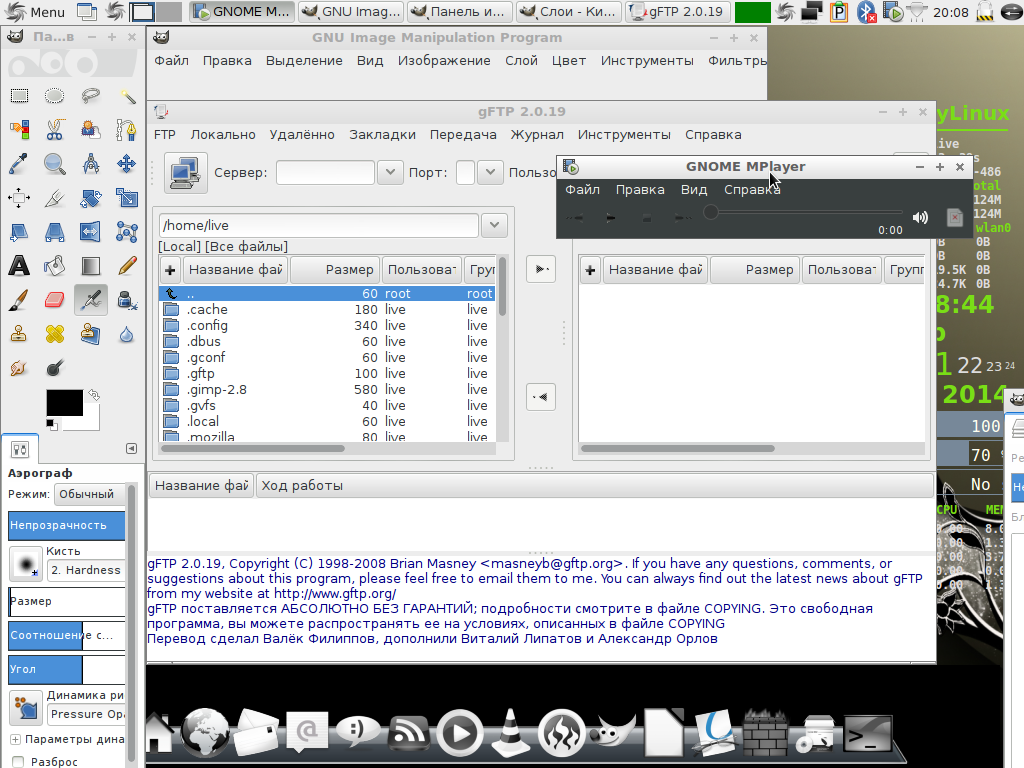Toggle the Разброс checkbox
This screenshot has width=1024, height=768.
pyautogui.click(x=18, y=761)
